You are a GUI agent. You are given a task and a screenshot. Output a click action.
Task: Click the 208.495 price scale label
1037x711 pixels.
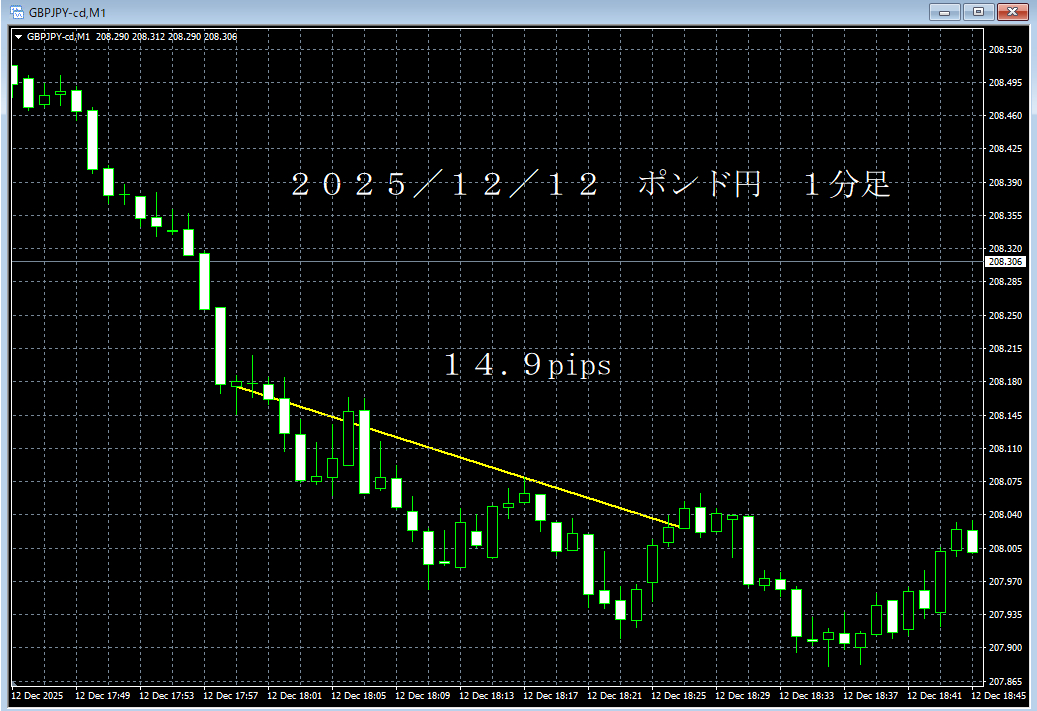[1005, 83]
